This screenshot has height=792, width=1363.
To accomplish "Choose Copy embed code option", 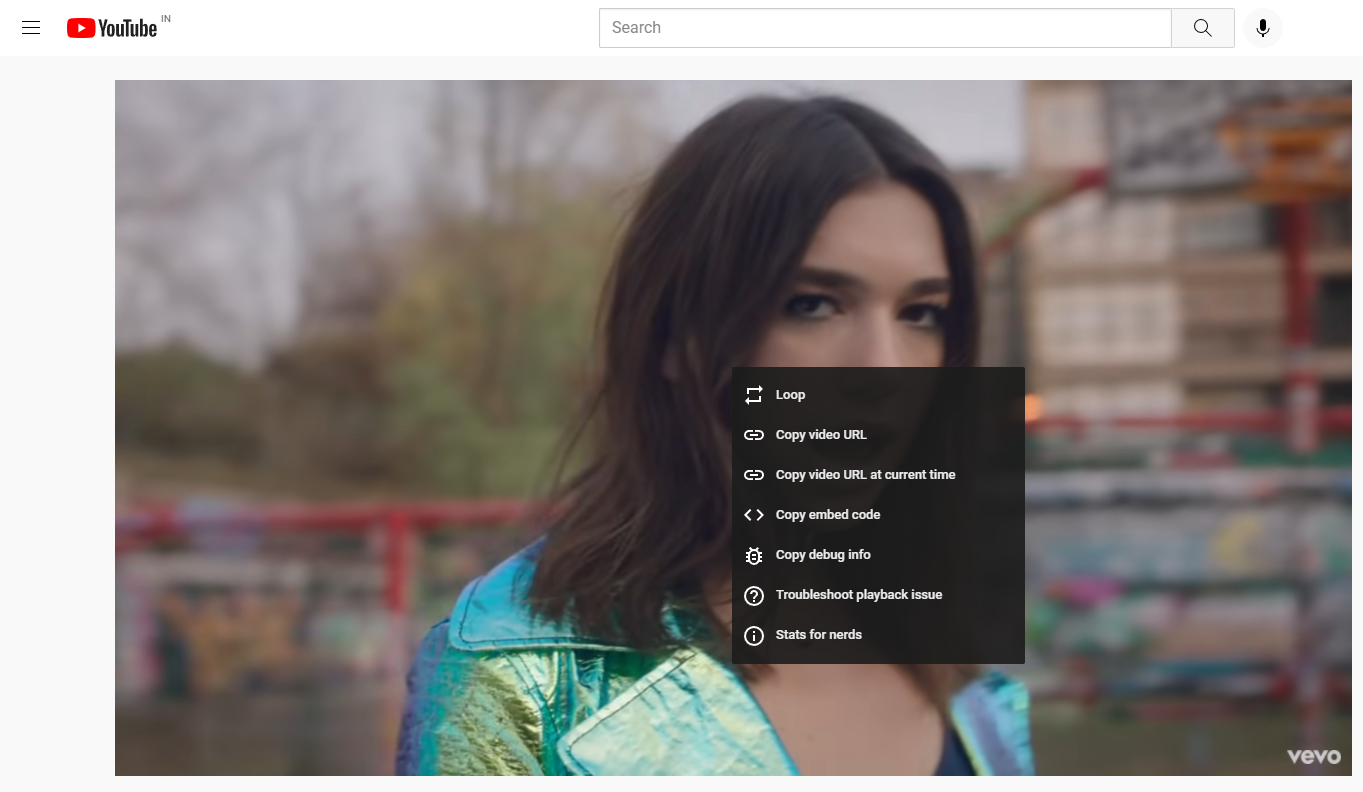I will coord(878,515).
